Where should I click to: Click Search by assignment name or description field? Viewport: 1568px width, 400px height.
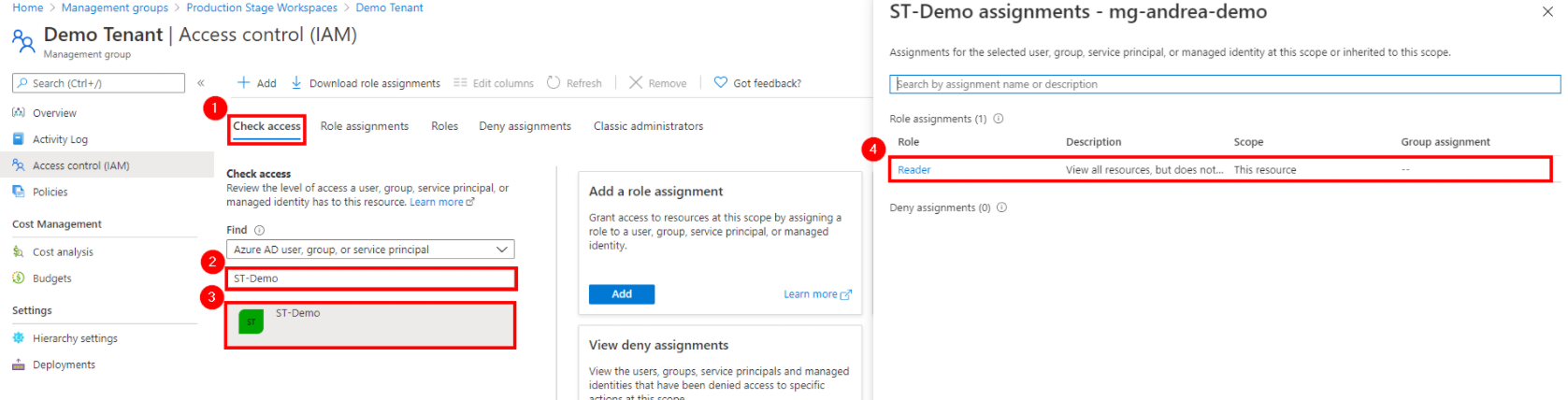[x=1225, y=84]
